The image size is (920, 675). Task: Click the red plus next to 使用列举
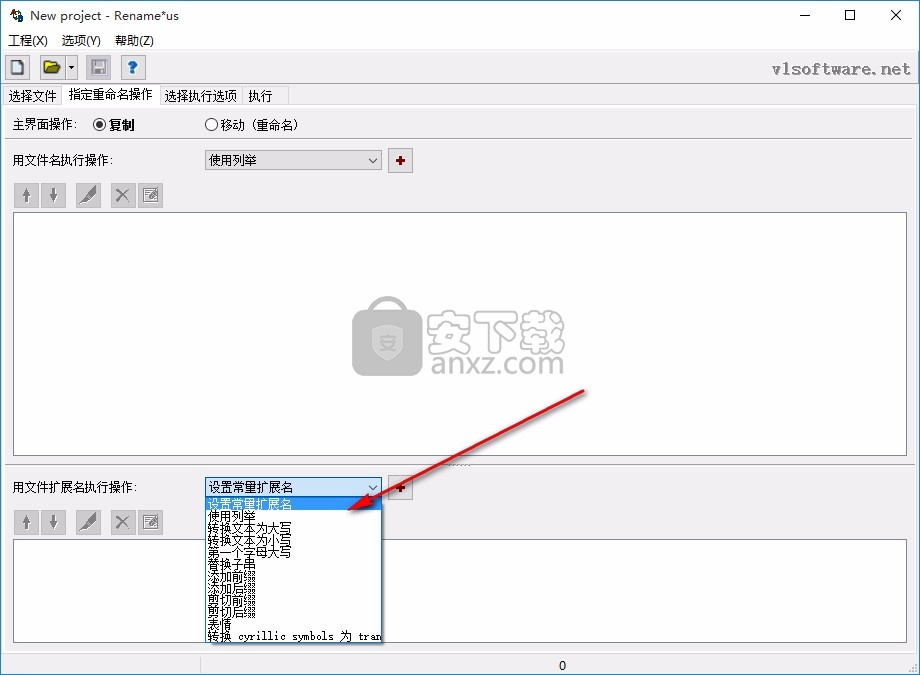click(401, 160)
